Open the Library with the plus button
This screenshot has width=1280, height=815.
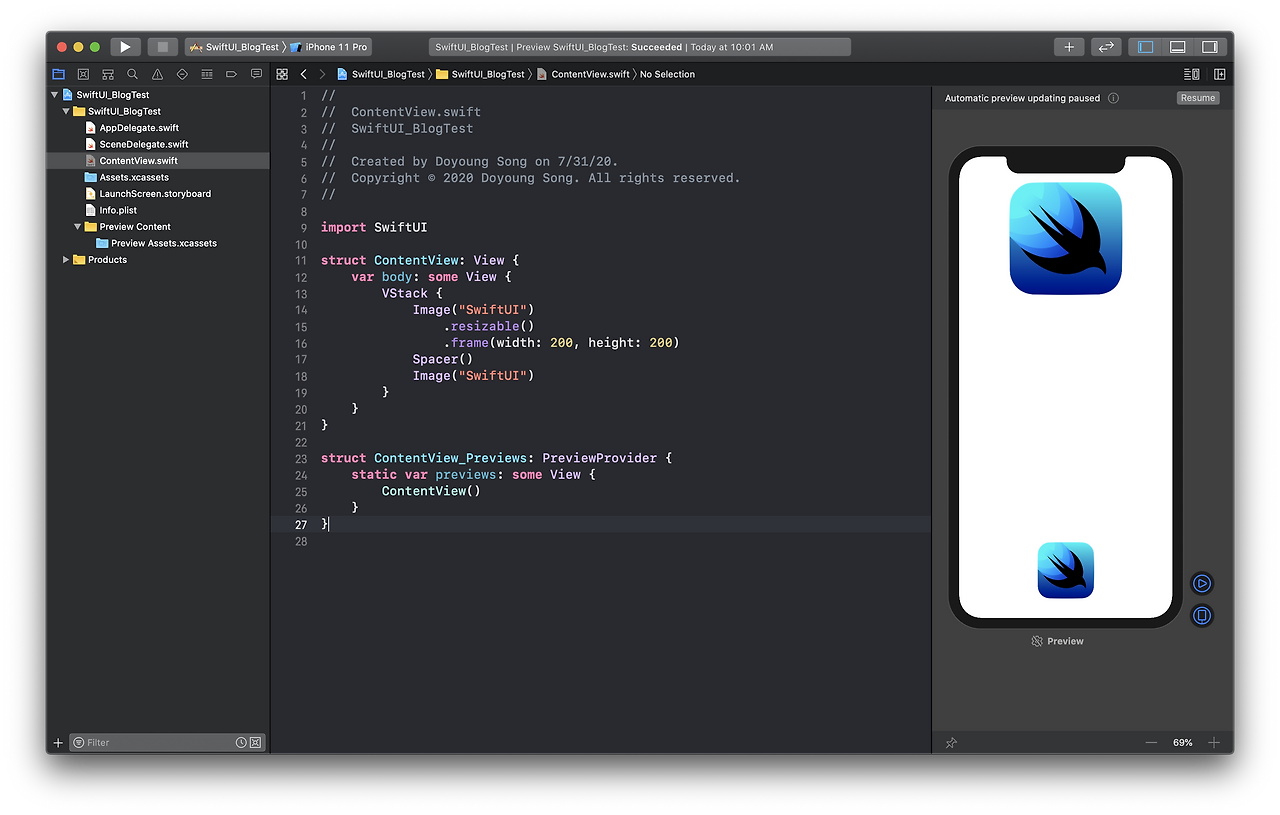click(x=1069, y=47)
